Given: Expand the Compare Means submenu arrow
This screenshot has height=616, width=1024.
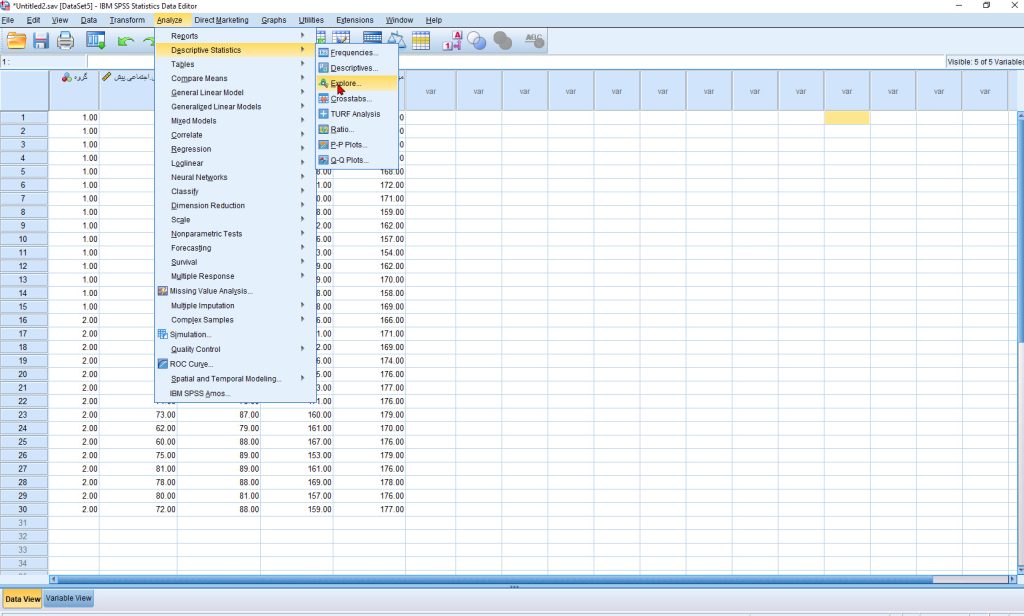Looking at the screenshot, I should coord(302,78).
